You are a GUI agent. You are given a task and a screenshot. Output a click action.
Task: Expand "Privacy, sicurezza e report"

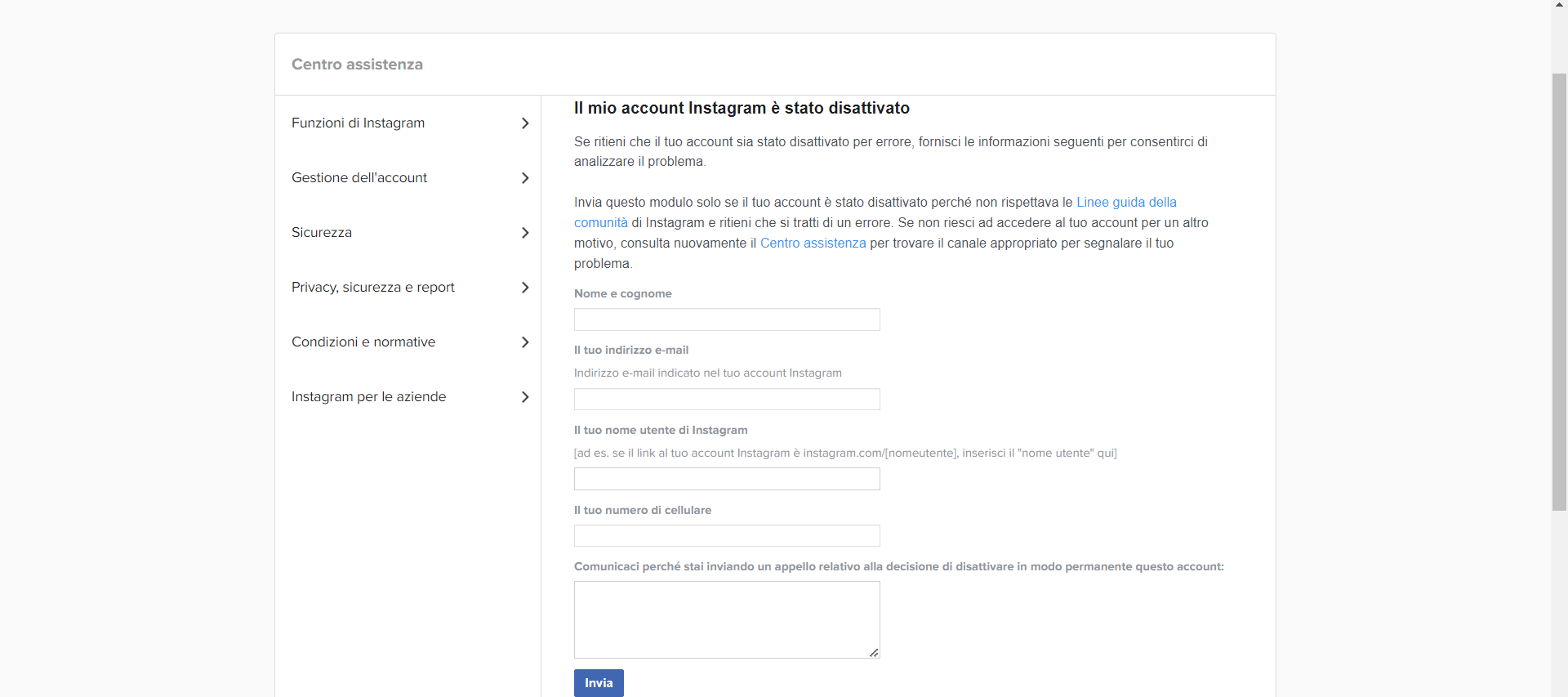[x=525, y=287]
